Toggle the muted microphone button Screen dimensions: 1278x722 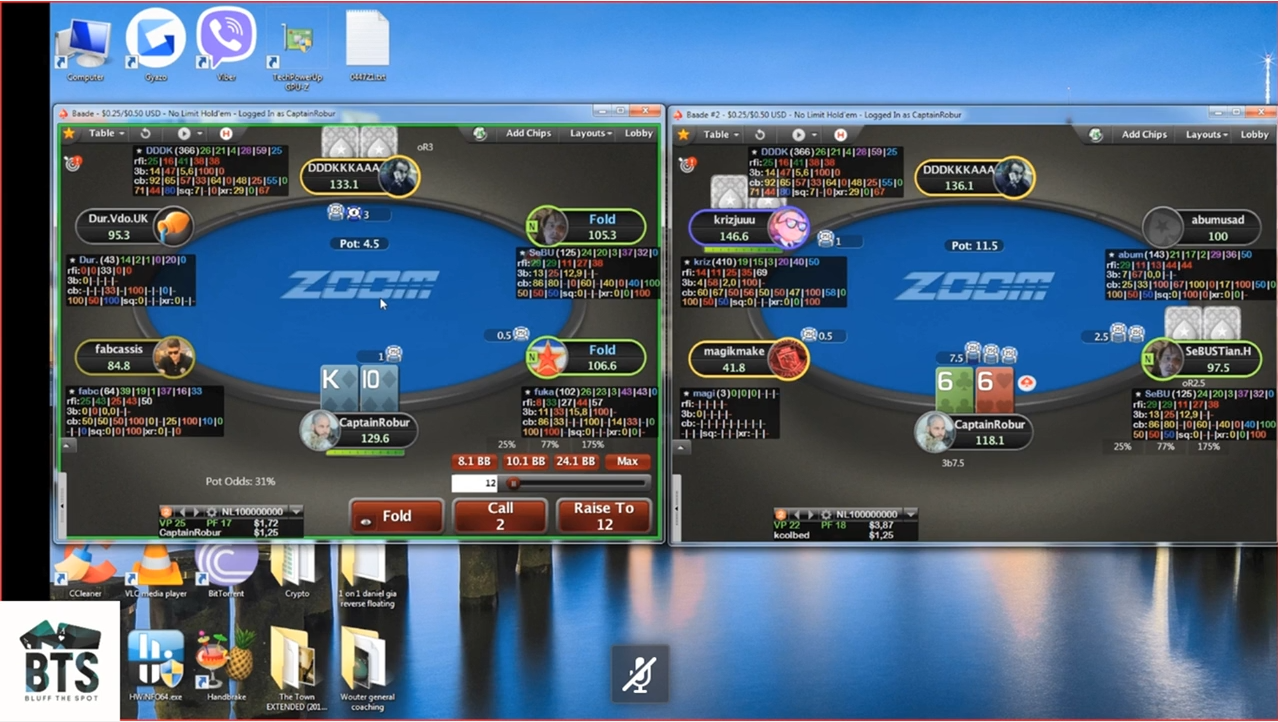640,675
